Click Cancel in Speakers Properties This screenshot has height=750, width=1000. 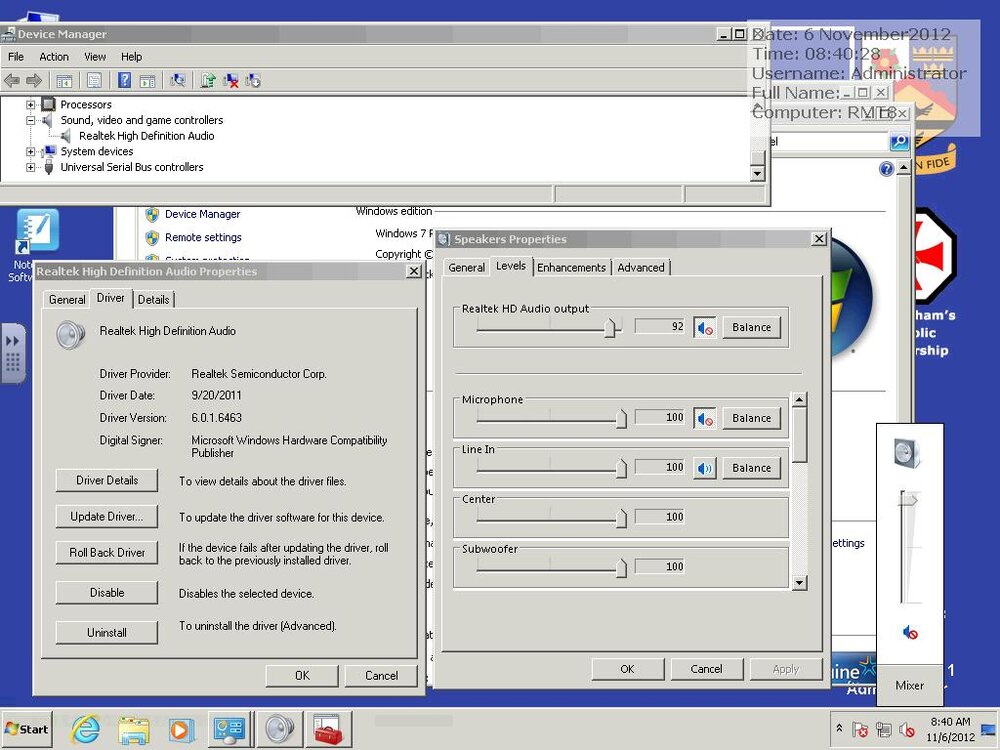707,669
